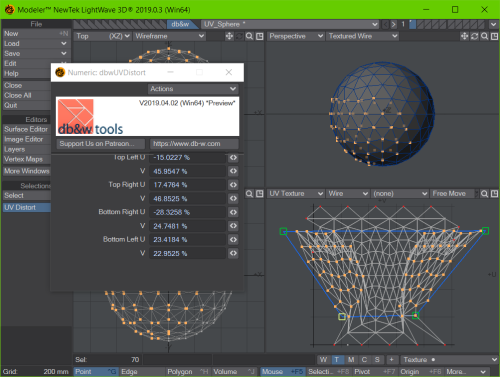The width and height of the screenshot is (500, 377).
Task: Open the (none) background image dropdown
Action: point(399,194)
